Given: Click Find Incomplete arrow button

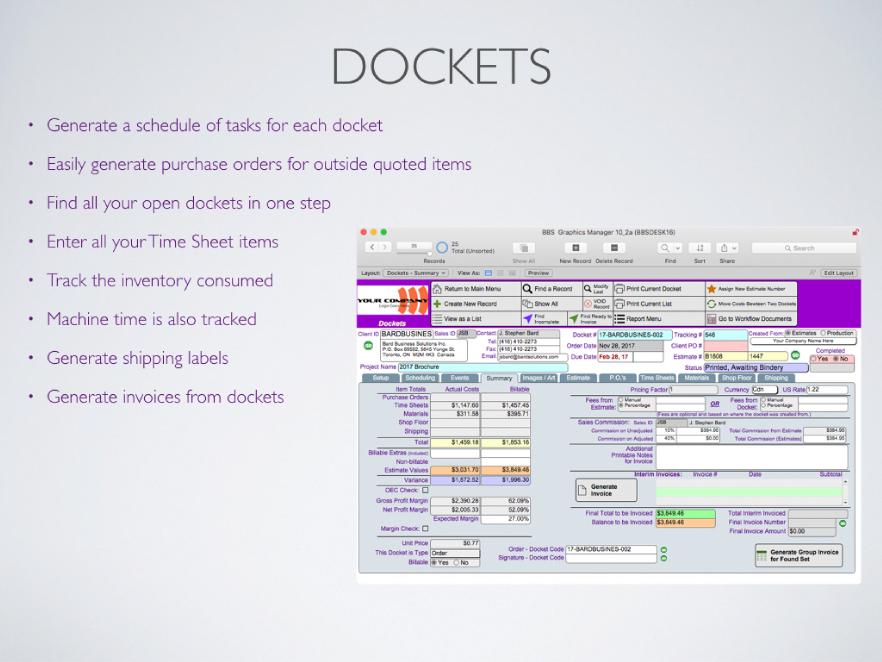Looking at the screenshot, I should point(544,319).
